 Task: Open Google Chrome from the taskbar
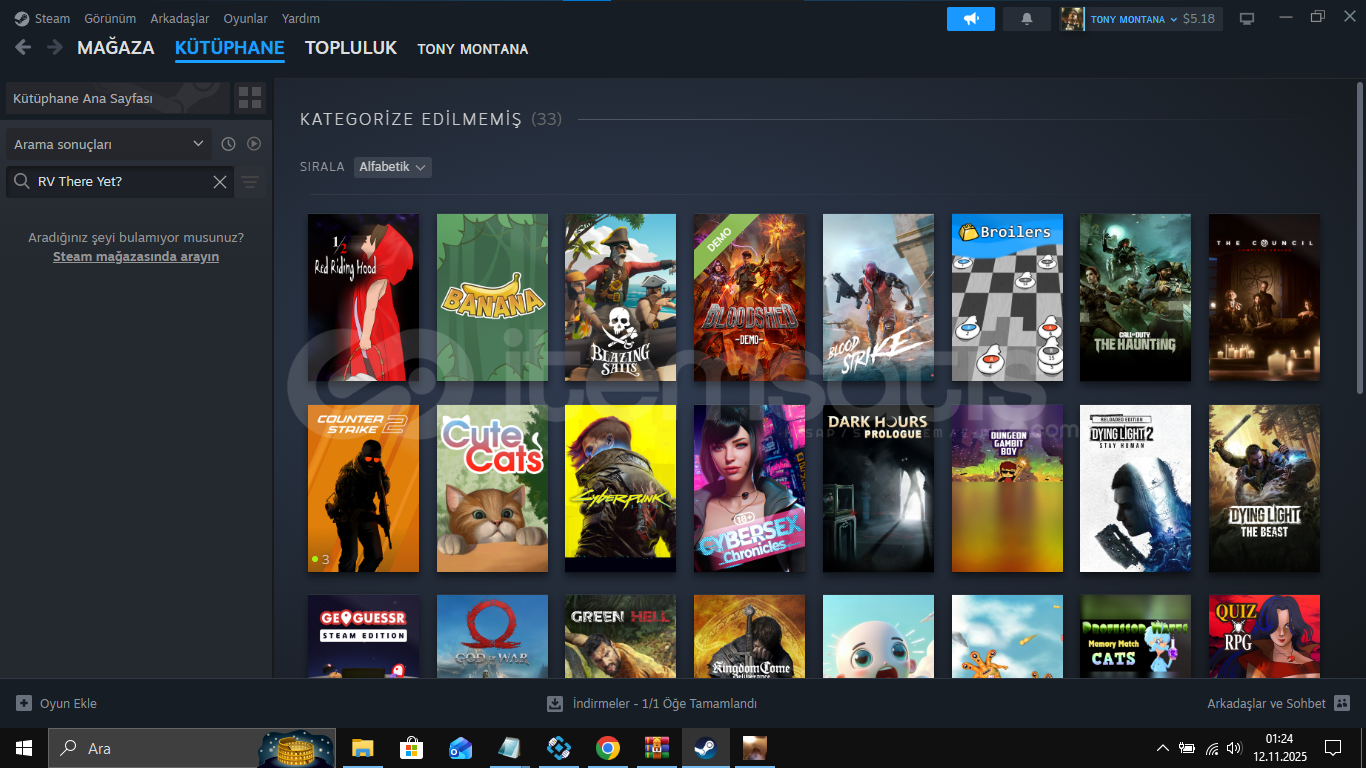click(x=607, y=748)
